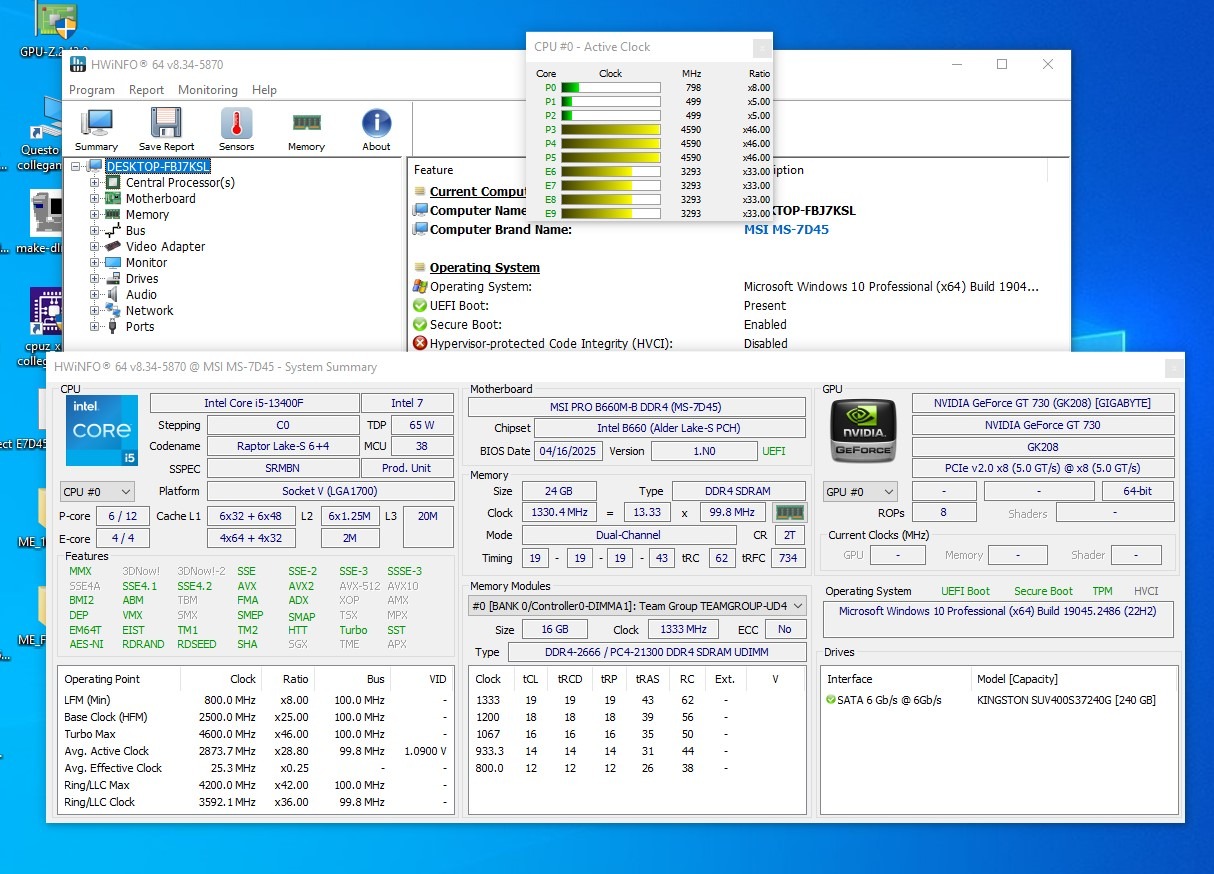Click the green memory chip icon beside the clock

click(x=790, y=513)
